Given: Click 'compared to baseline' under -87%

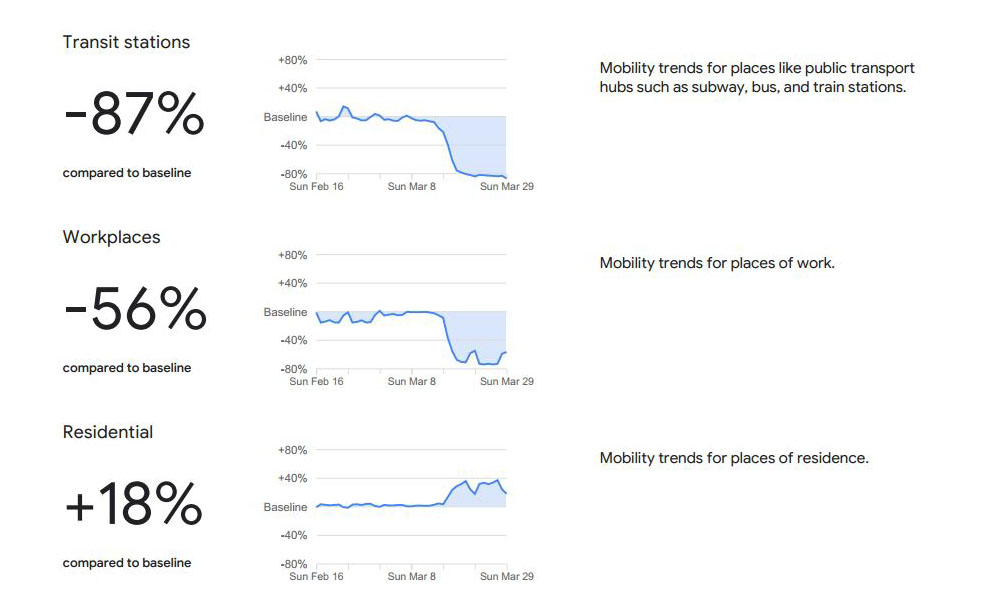Looking at the screenshot, I should pyautogui.click(x=127, y=173).
